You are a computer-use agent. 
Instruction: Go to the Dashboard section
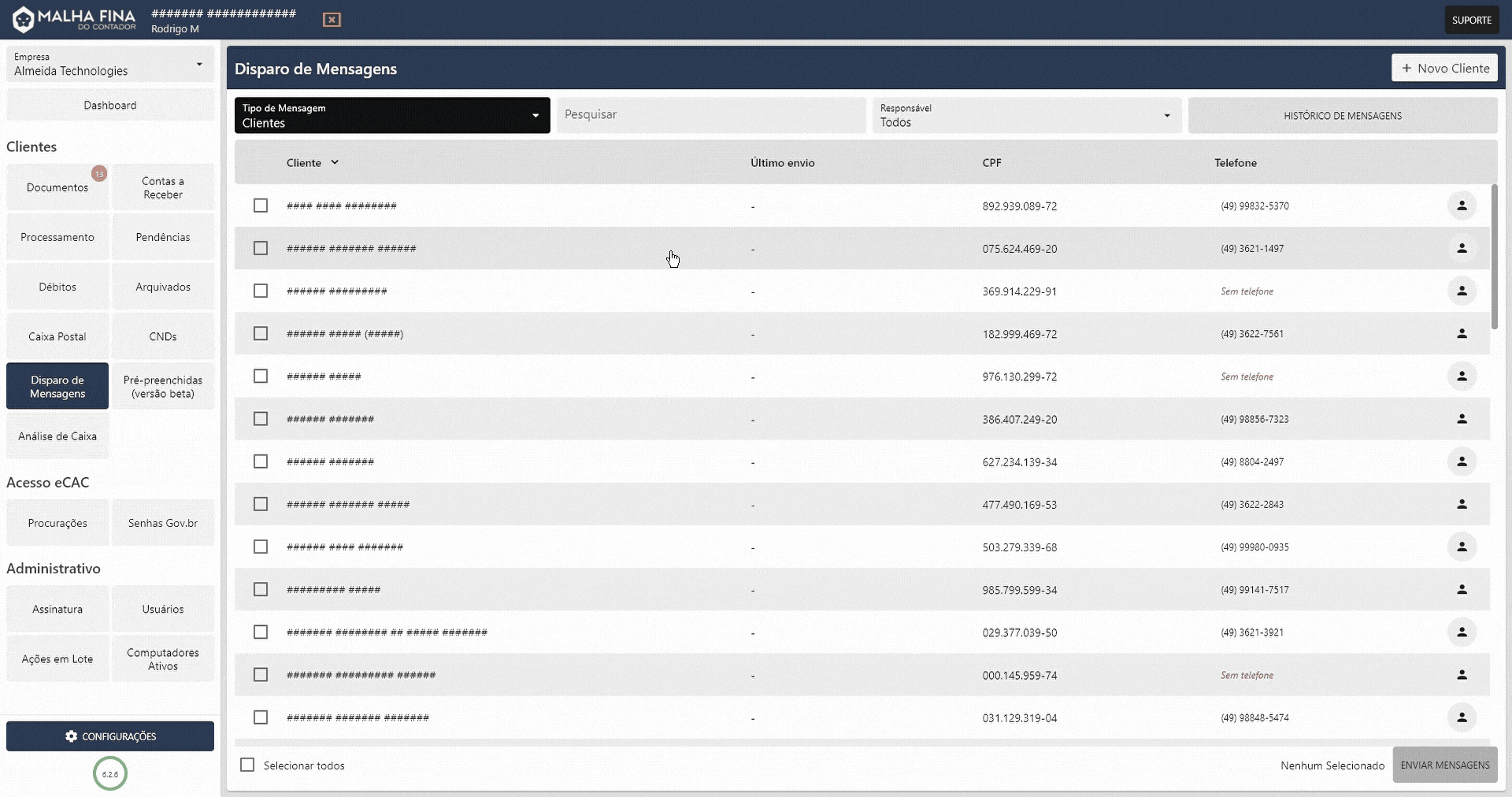(x=109, y=105)
